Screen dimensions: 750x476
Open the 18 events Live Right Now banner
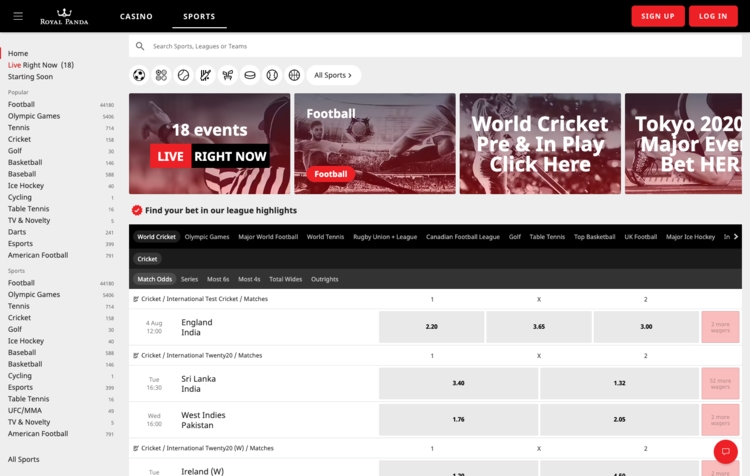point(210,144)
